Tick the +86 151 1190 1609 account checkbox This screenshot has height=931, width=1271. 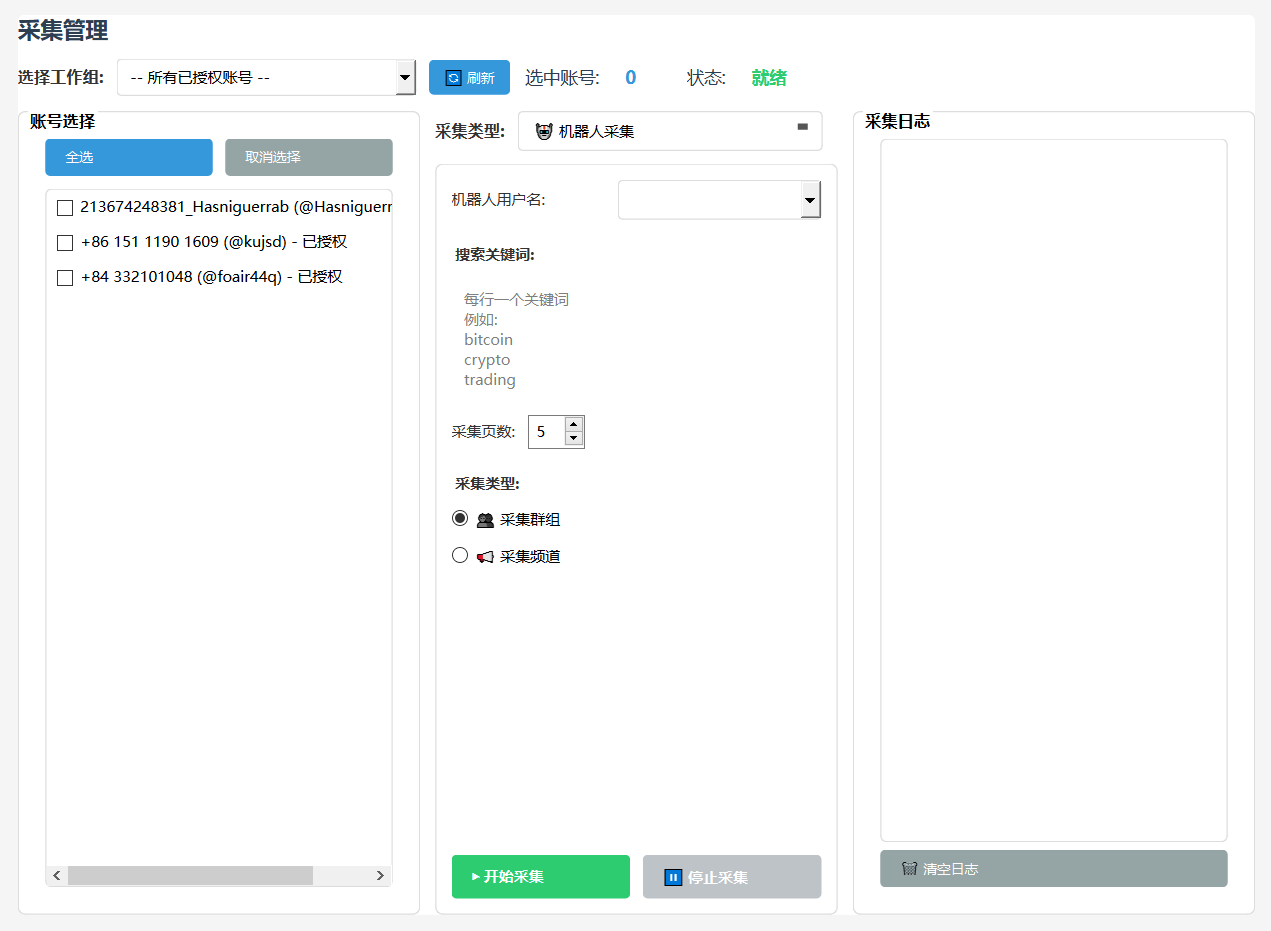[x=65, y=243]
